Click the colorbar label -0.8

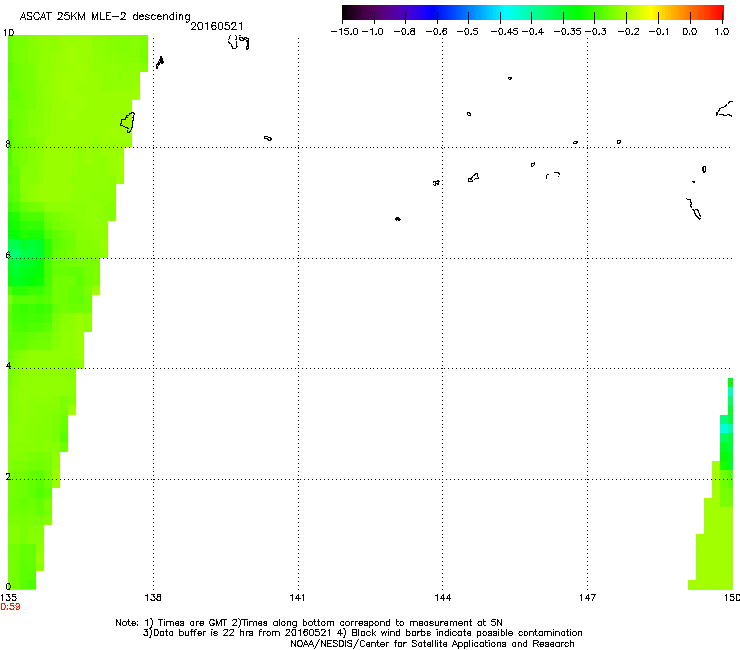404,32
